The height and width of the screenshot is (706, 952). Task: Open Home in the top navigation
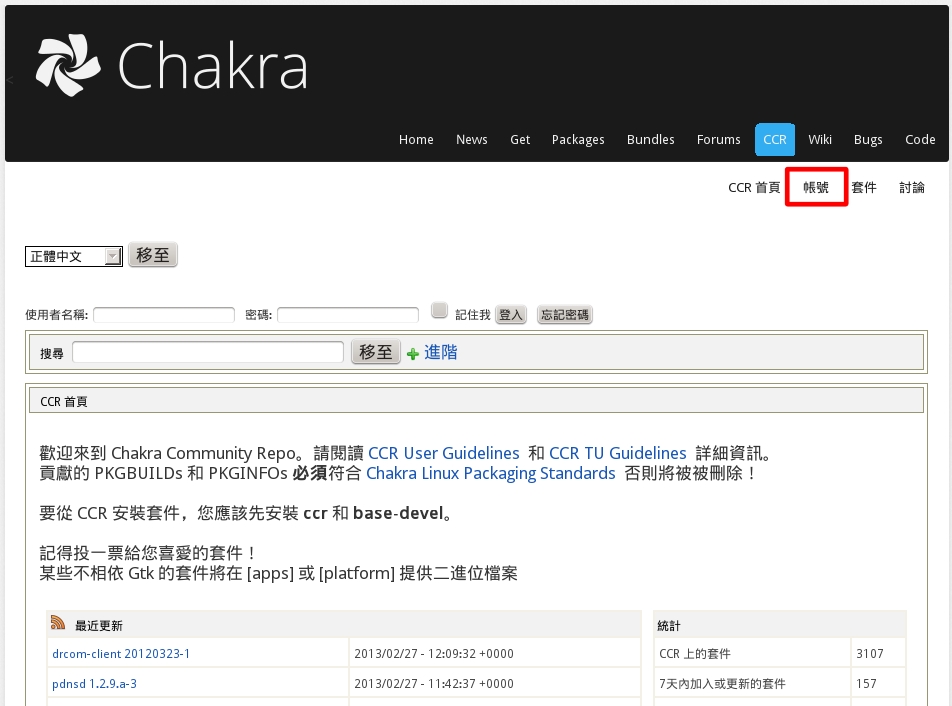(x=416, y=140)
